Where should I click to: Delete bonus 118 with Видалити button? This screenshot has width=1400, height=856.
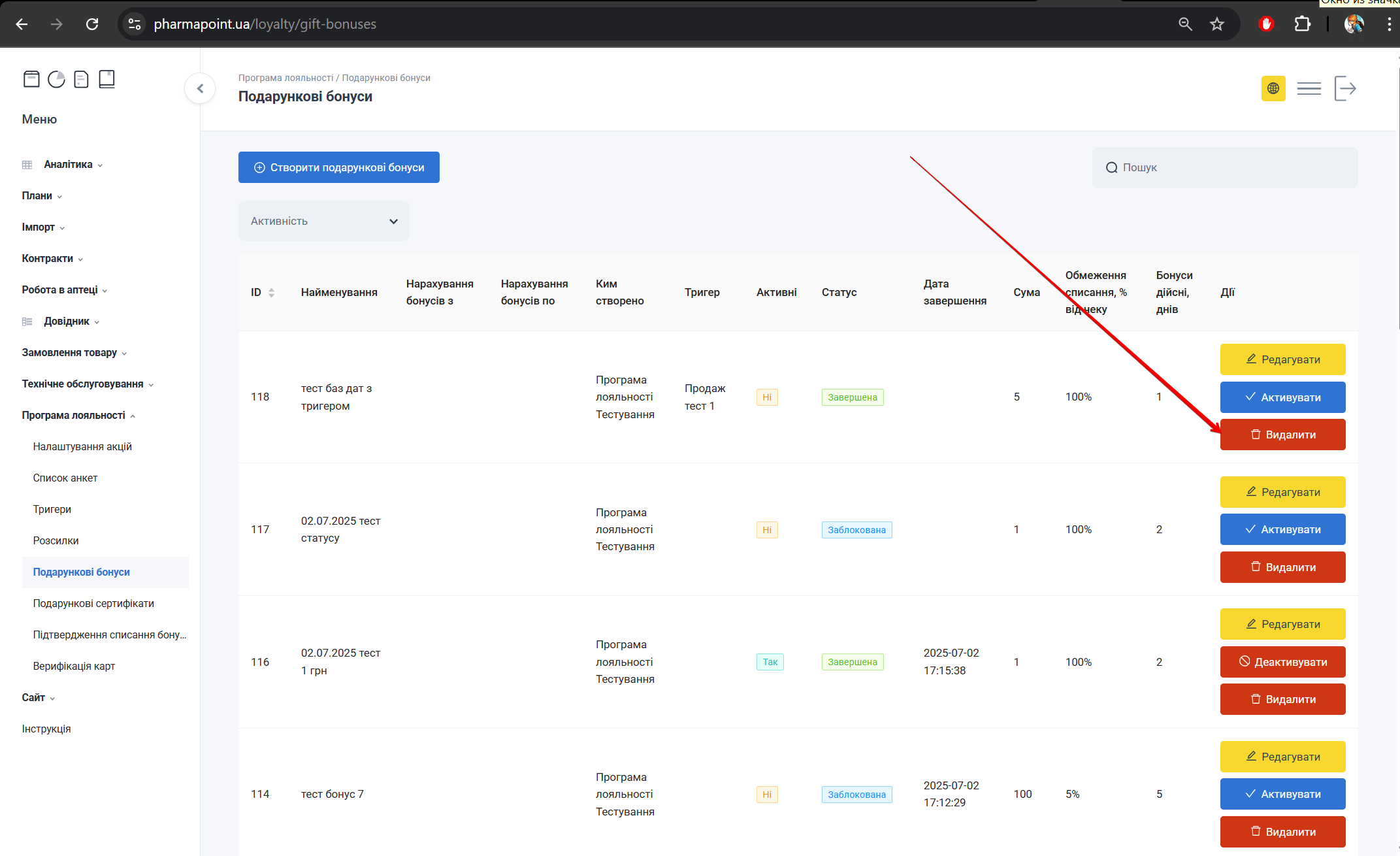pos(1282,435)
